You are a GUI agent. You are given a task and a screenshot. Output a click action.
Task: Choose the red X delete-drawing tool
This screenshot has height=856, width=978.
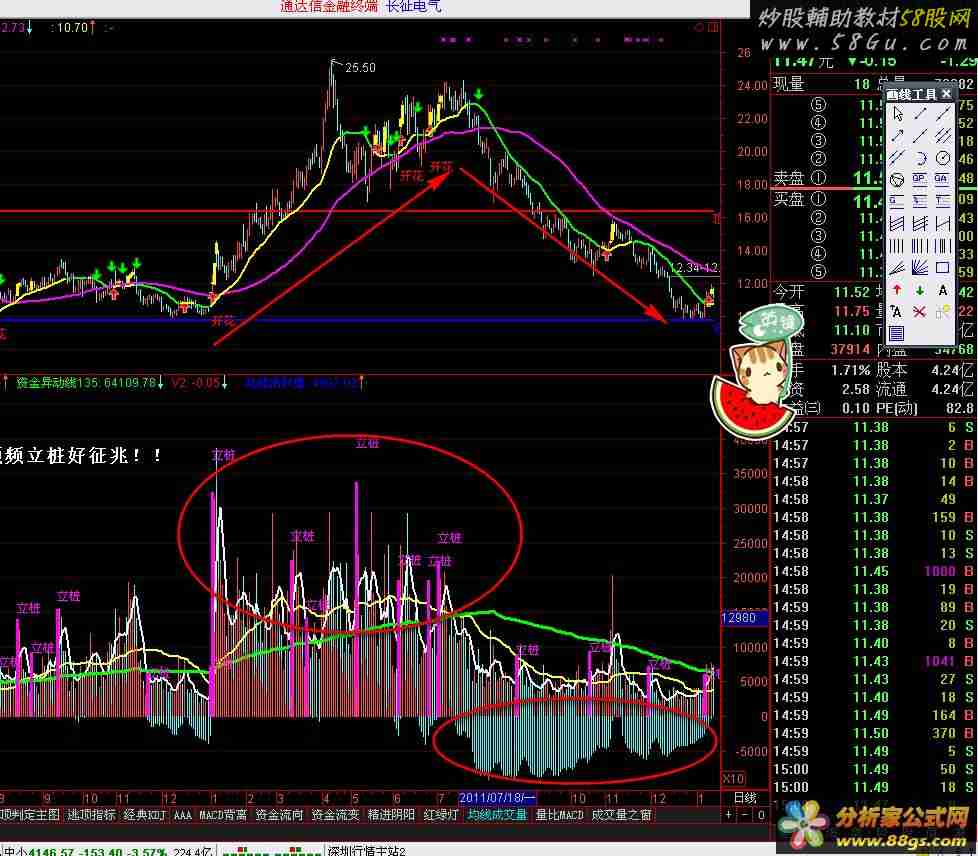point(920,312)
